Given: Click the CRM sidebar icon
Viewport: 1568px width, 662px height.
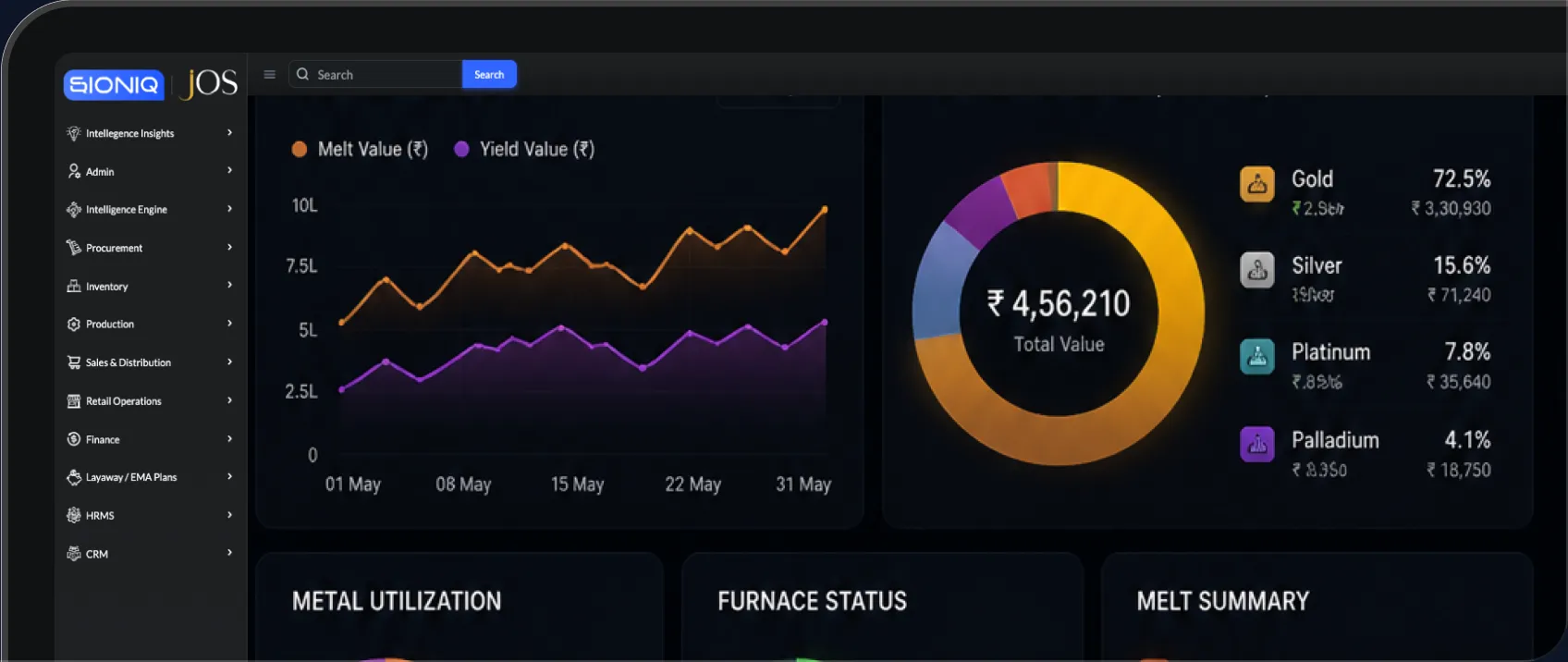Looking at the screenshot, I should 74,554.
